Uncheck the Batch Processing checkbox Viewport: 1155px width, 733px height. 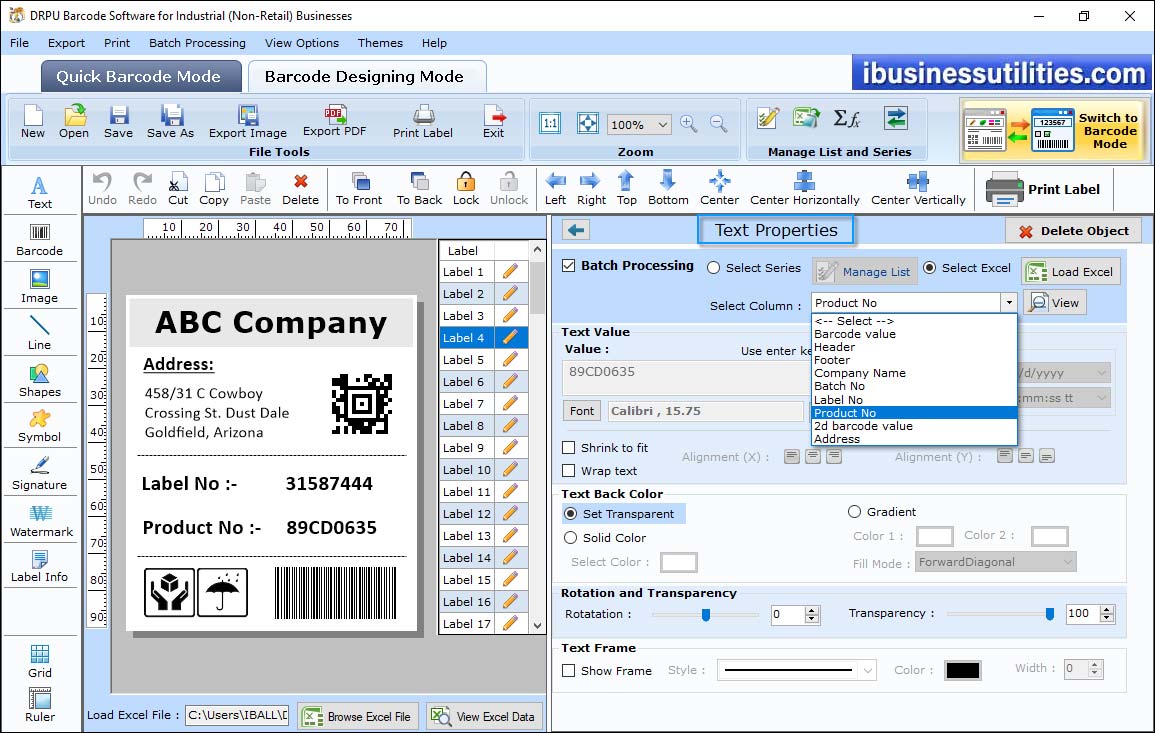point(569,266)
